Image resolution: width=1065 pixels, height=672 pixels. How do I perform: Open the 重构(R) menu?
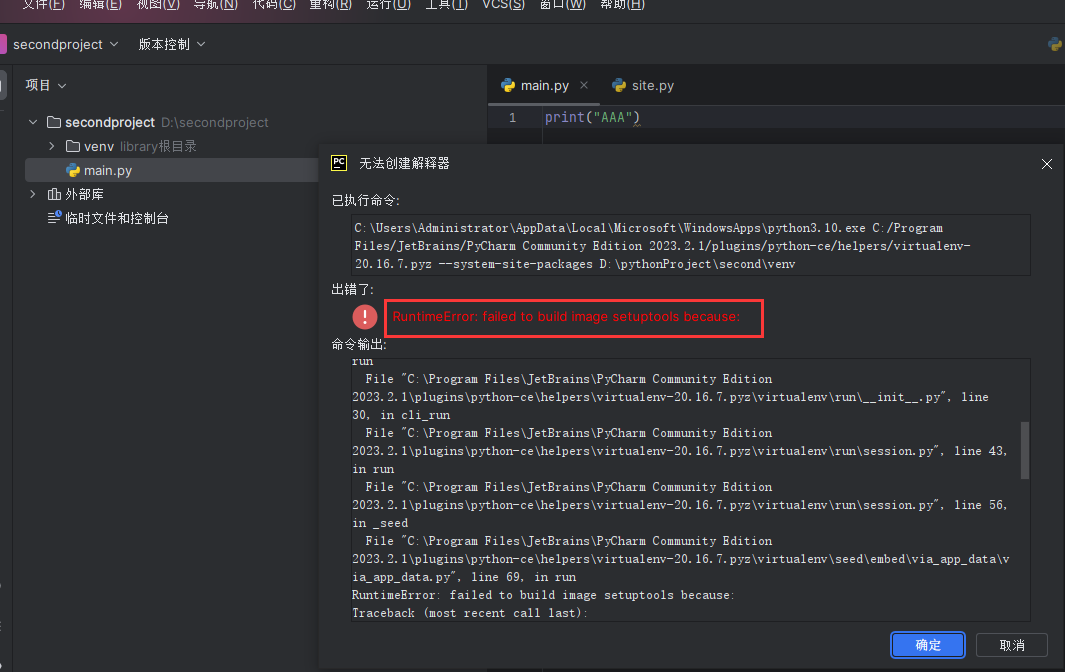click(331, 5)
